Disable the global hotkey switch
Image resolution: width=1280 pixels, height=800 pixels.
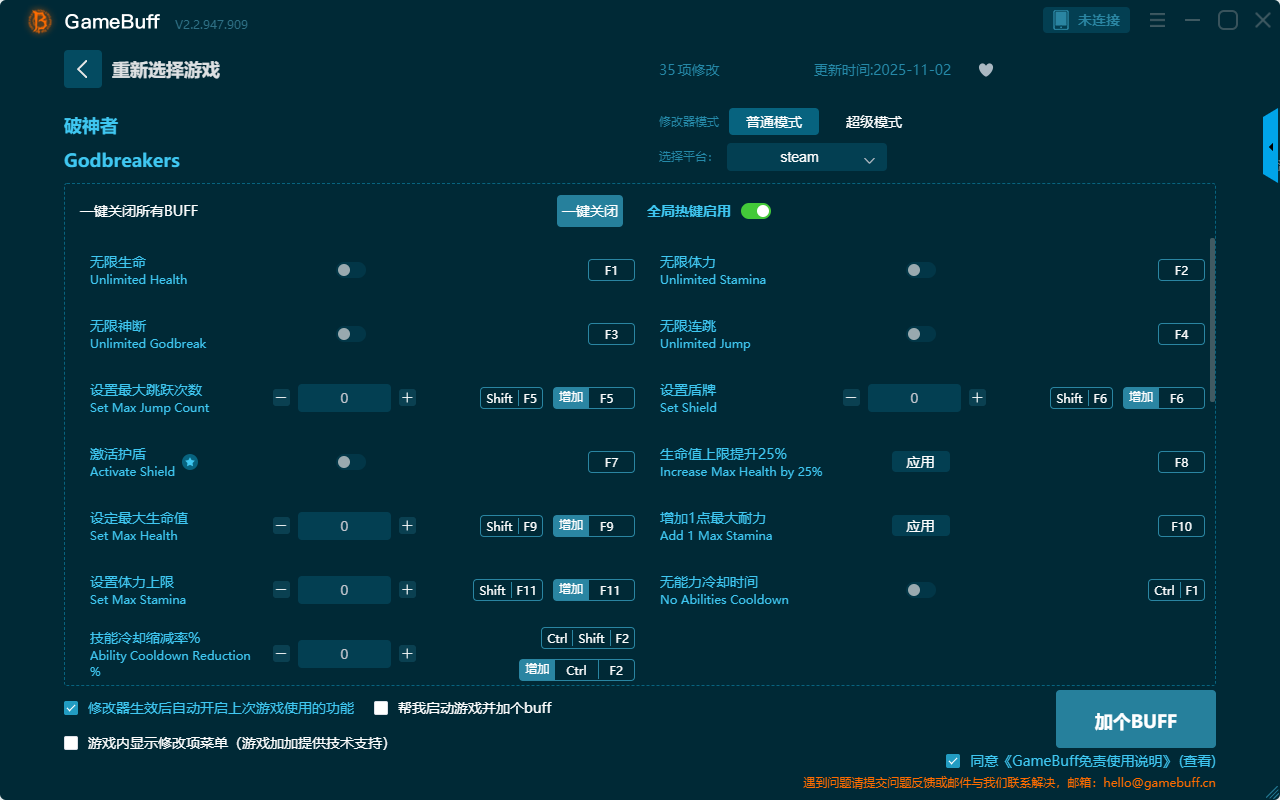click(756, 211)
